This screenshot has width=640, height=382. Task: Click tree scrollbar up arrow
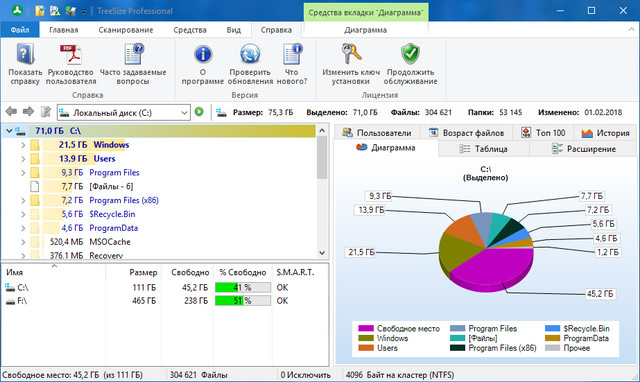322,131
